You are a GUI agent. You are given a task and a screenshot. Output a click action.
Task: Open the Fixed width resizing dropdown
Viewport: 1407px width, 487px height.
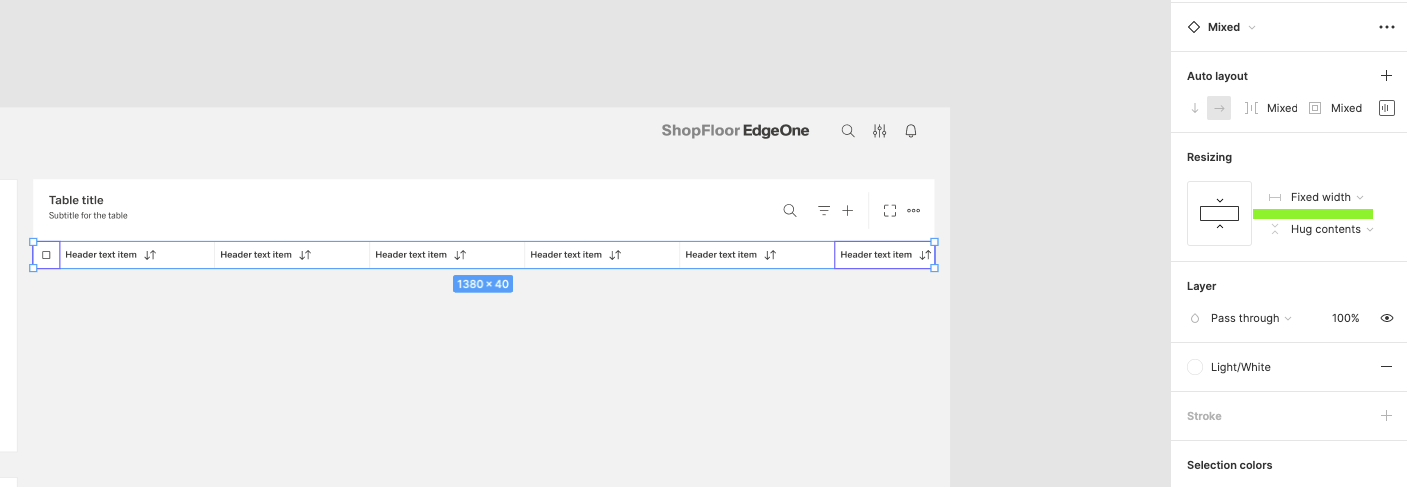[x=1326, y=197]
